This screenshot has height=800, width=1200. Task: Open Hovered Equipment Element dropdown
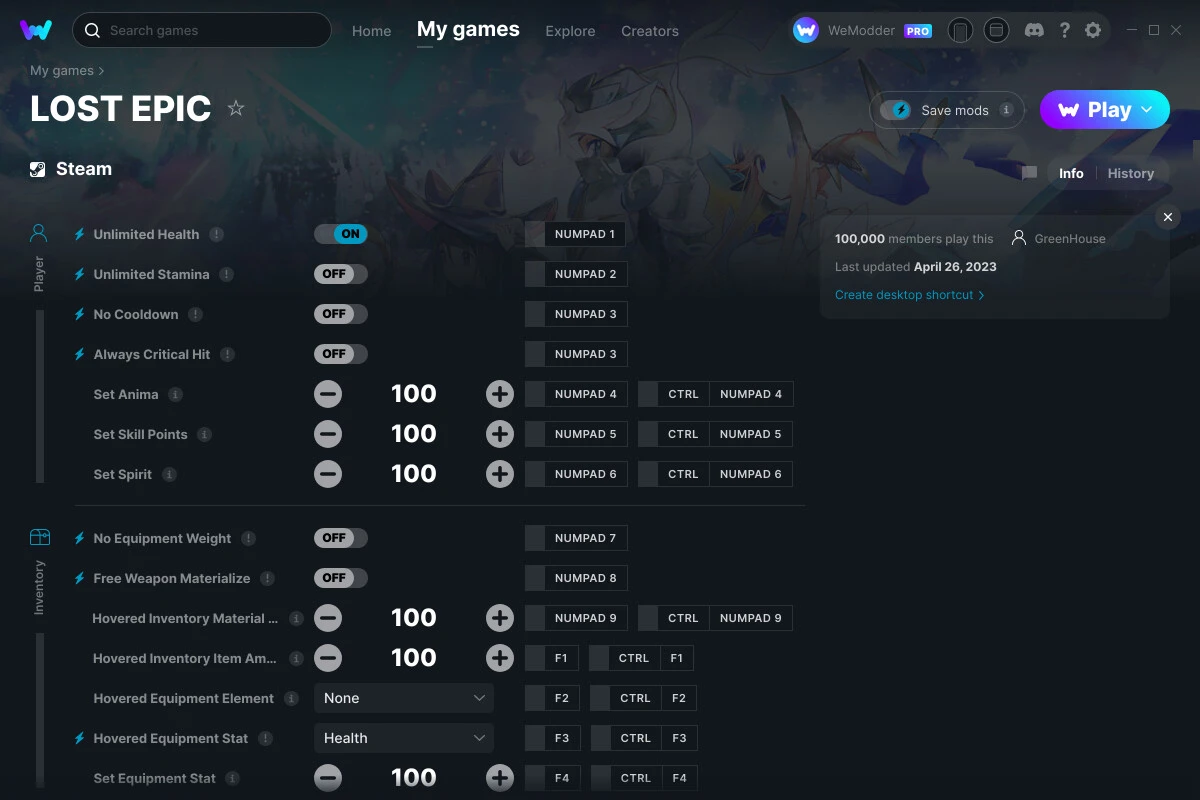[x=404, y=698]
